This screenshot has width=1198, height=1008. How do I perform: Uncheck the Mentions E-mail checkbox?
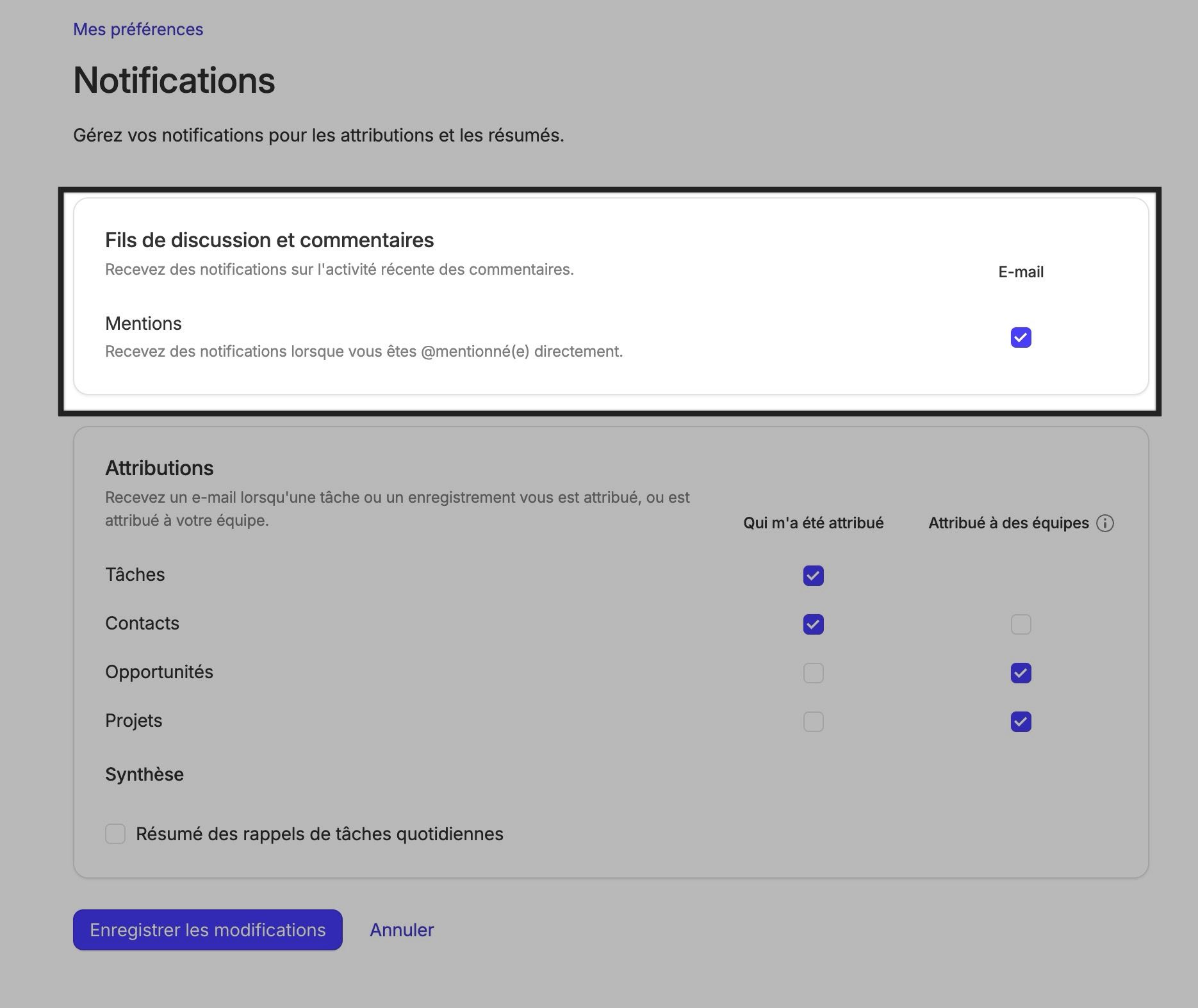[1021, 337]
